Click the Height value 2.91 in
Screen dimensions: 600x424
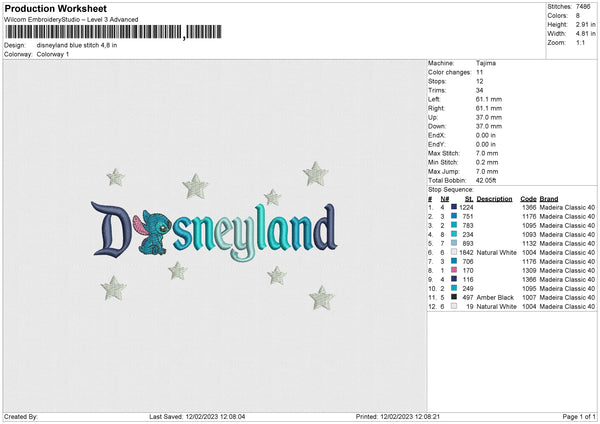pos(585,24)
